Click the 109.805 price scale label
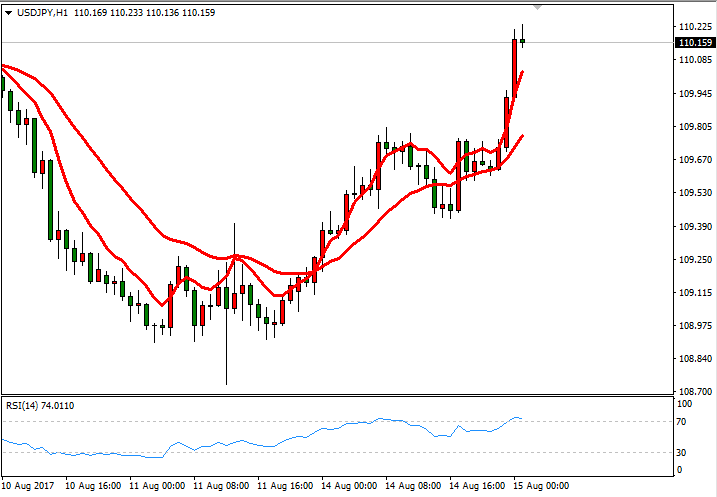The image size is (717, 497). (696, 127)
